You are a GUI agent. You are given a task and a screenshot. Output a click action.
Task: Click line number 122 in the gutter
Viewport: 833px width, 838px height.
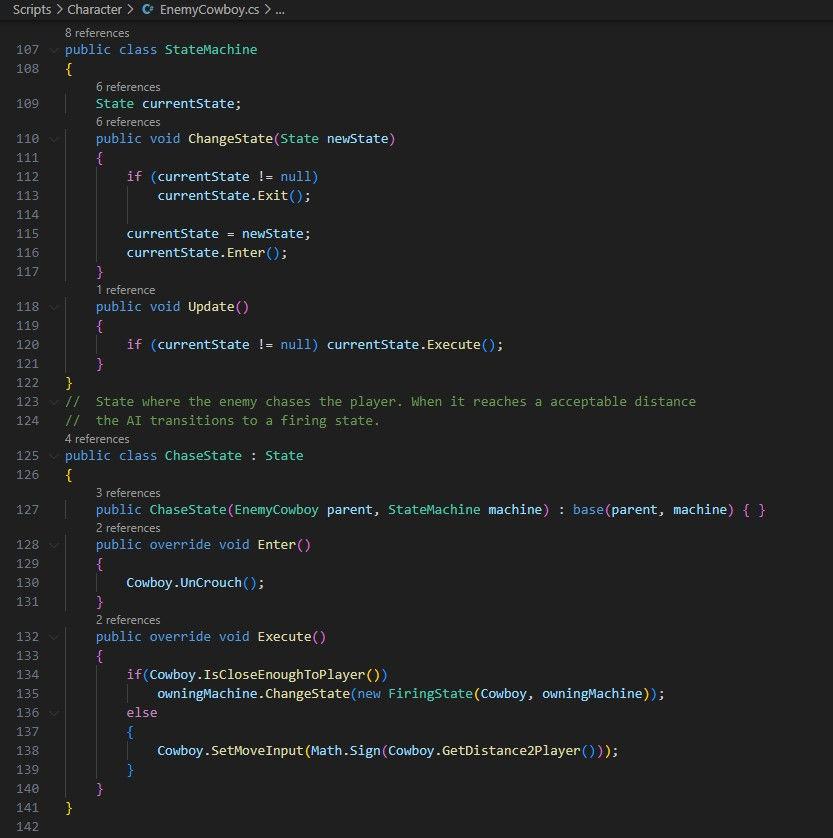27,383
